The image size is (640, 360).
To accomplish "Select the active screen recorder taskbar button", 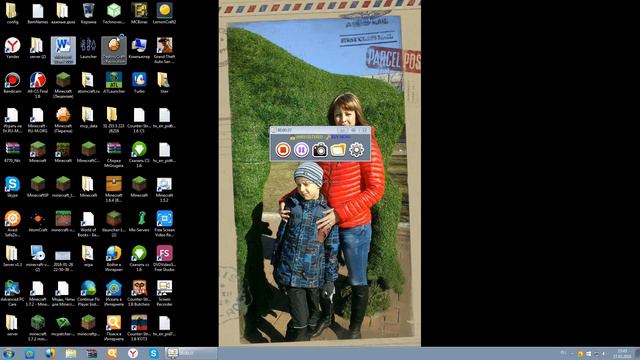I will 191,353.
